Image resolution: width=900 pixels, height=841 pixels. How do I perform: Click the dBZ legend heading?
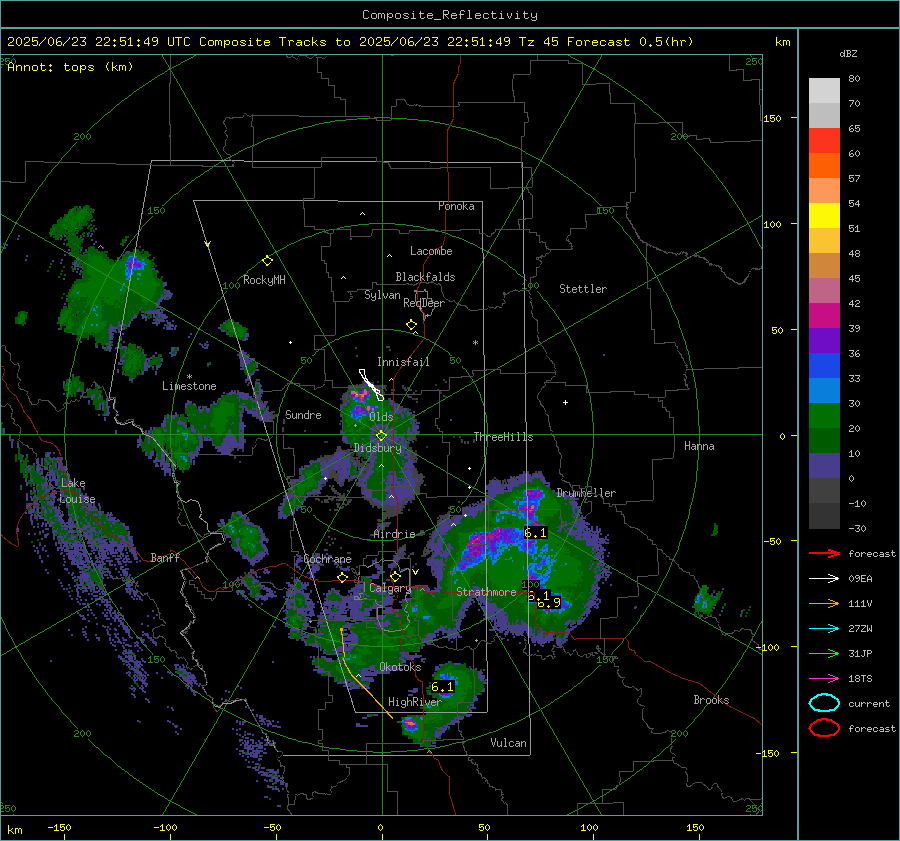(848, 53)
